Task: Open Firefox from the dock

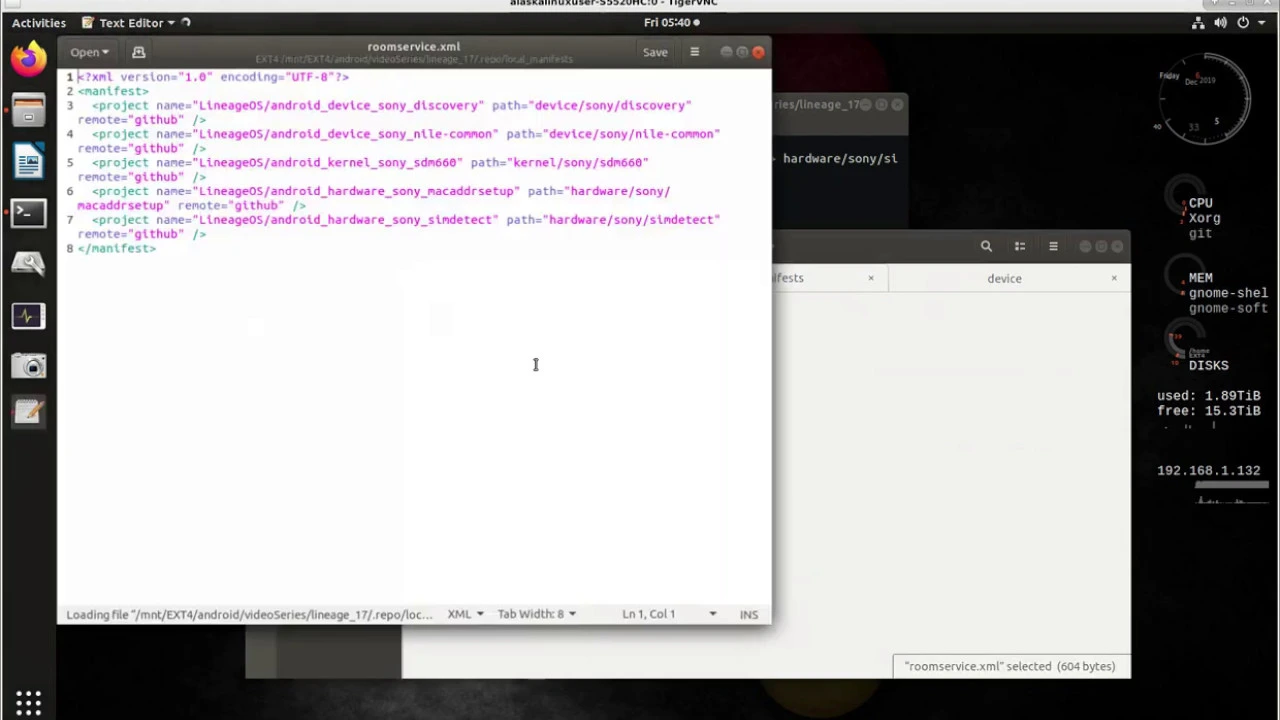Action: coord(28,59)
